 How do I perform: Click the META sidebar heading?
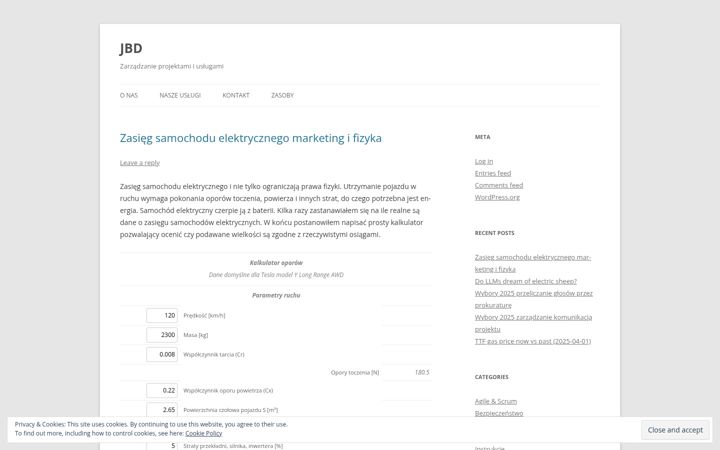[x=482, y=137]
